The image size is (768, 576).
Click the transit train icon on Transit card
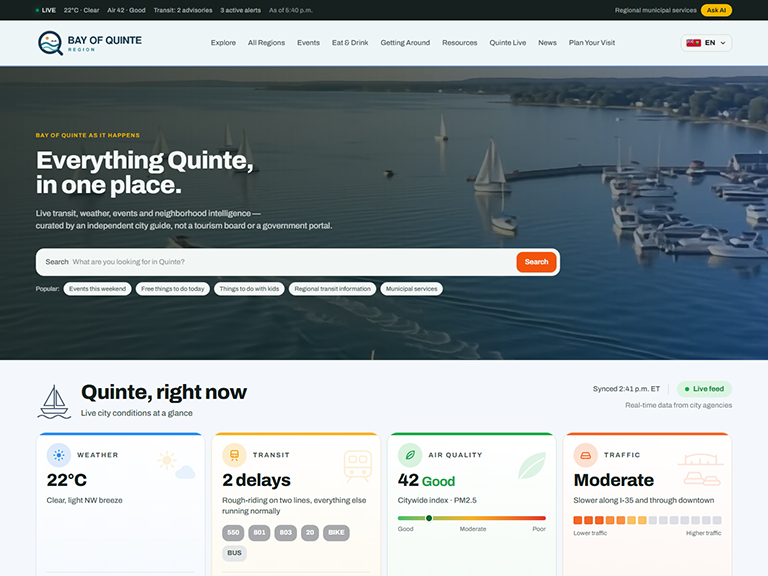(234, 455)
